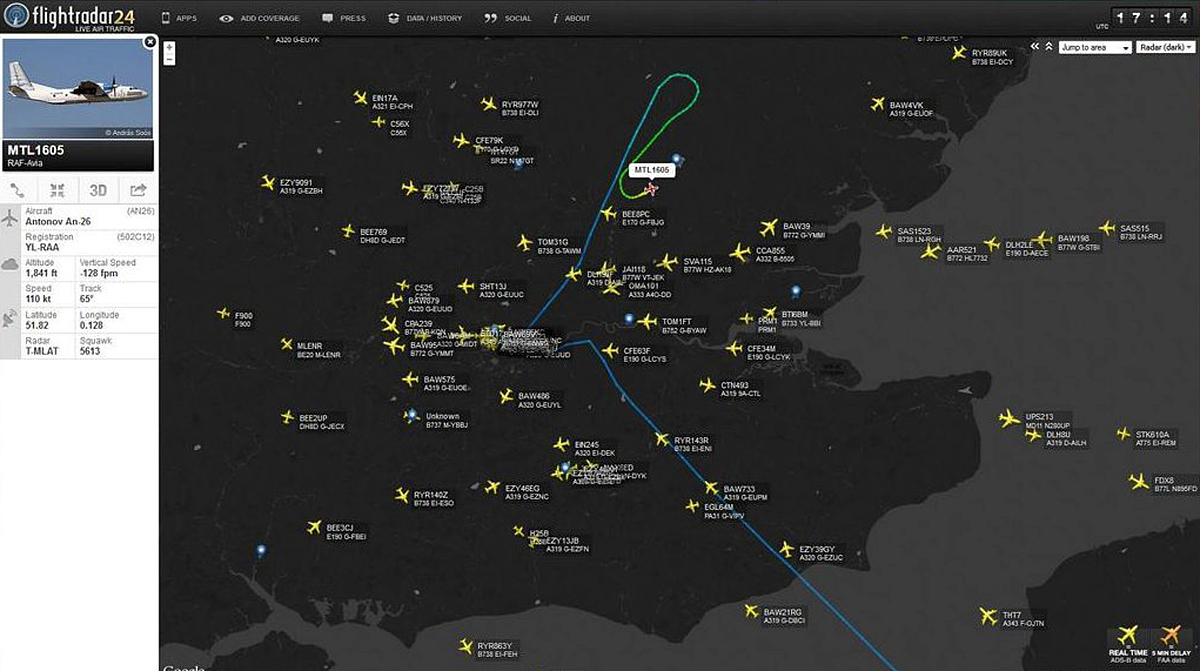
Task: Select the RYR143R aircraft icon
Action: pos(661,439)
